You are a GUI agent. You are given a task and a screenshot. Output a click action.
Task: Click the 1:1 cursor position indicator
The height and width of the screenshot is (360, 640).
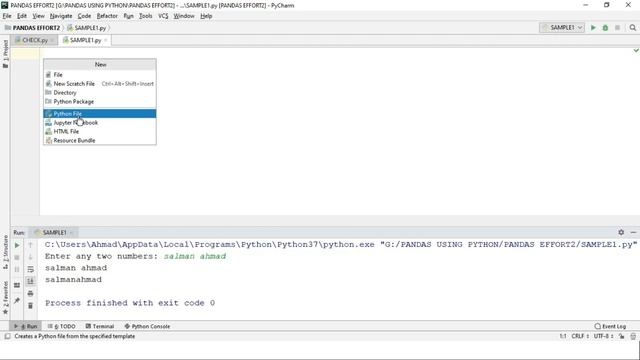coord(563,336)
